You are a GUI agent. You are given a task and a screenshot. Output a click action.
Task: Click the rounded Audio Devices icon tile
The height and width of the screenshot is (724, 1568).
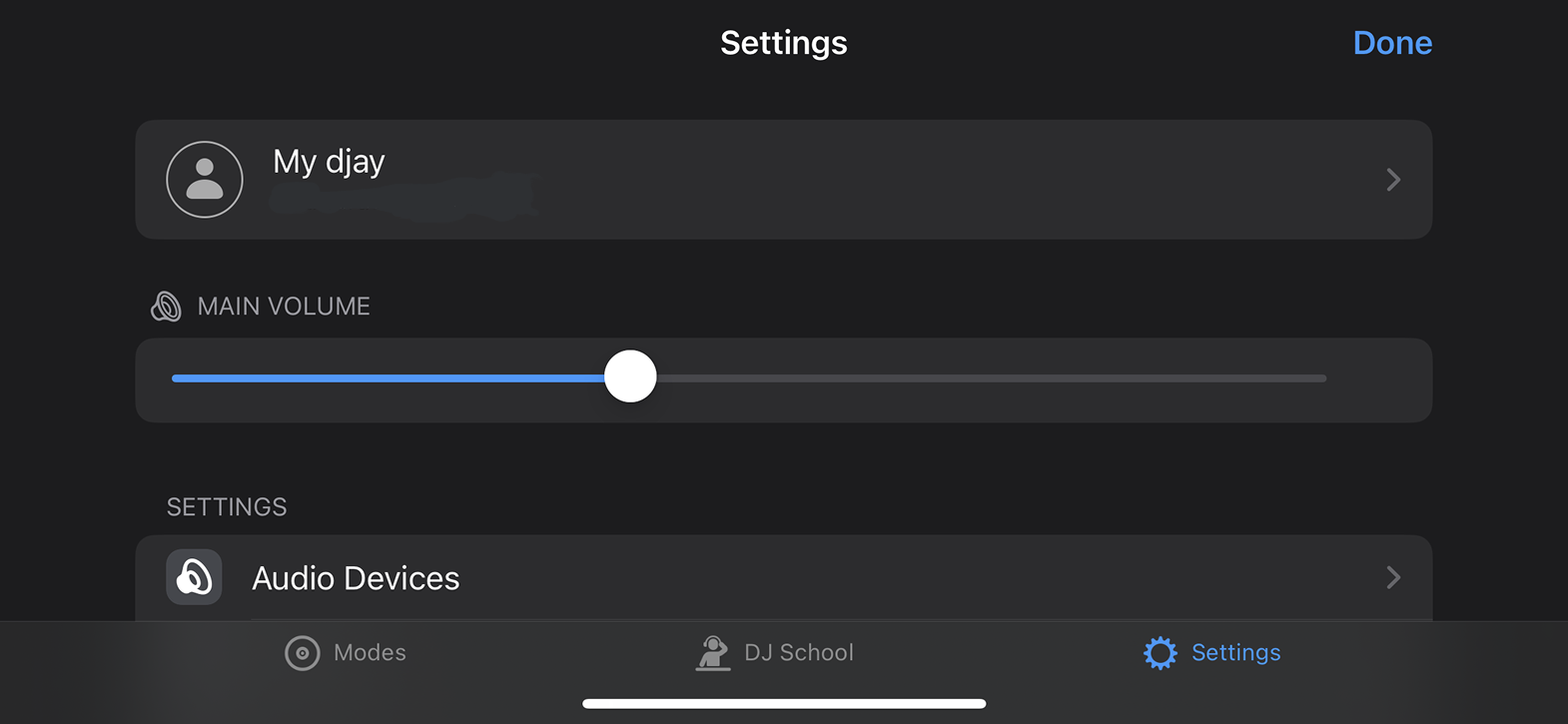click(x=194, y=577)
